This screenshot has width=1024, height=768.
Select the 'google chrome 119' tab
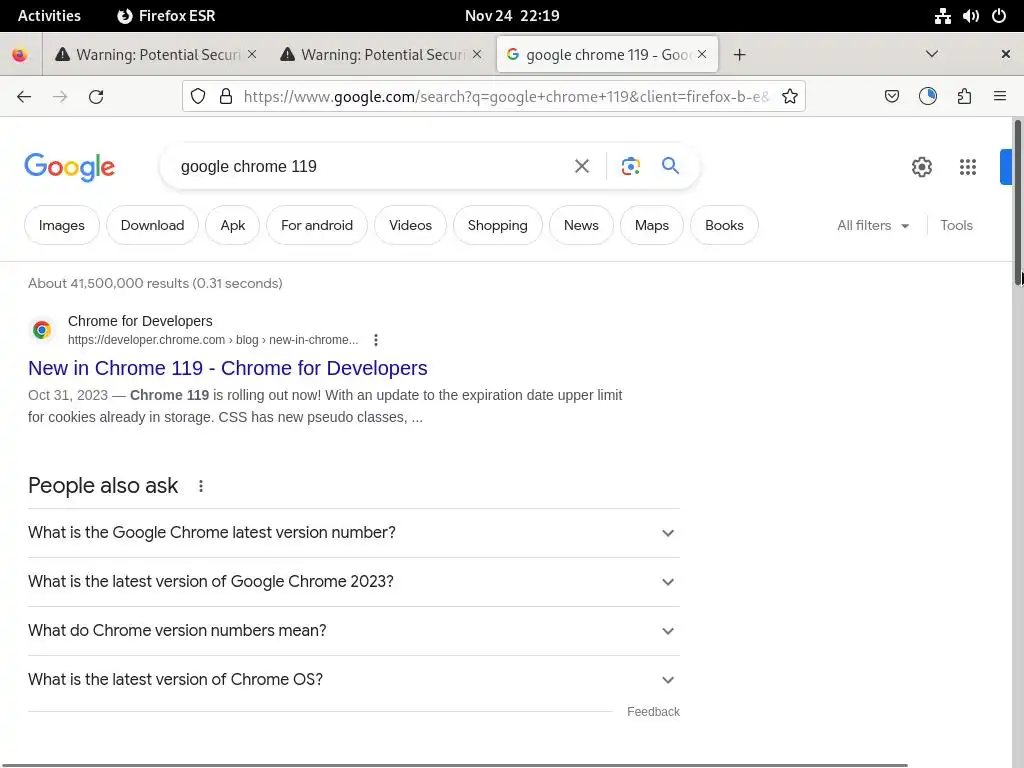pos(607,55)
